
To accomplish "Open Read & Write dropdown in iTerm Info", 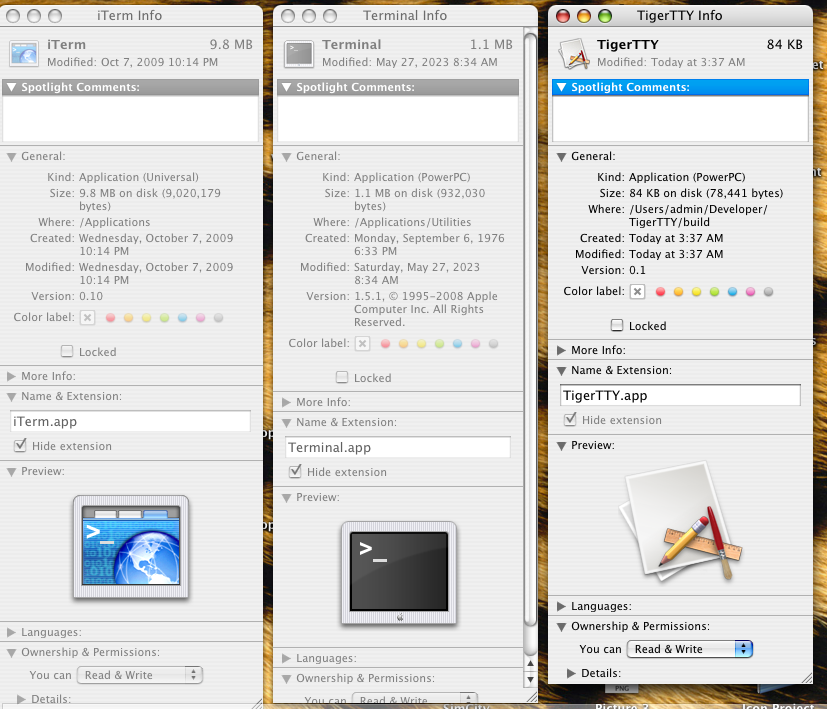I will (x=140, y=675).
